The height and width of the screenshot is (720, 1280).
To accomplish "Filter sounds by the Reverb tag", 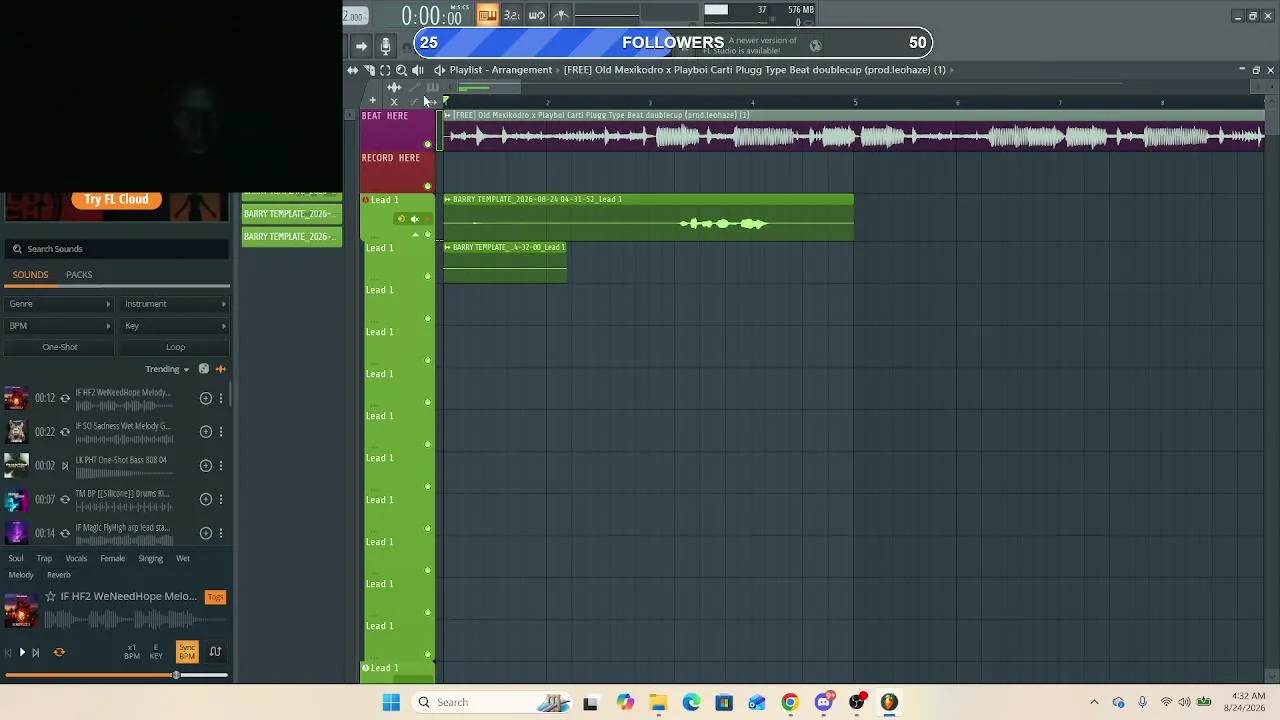I will click(x=59, y=575).
